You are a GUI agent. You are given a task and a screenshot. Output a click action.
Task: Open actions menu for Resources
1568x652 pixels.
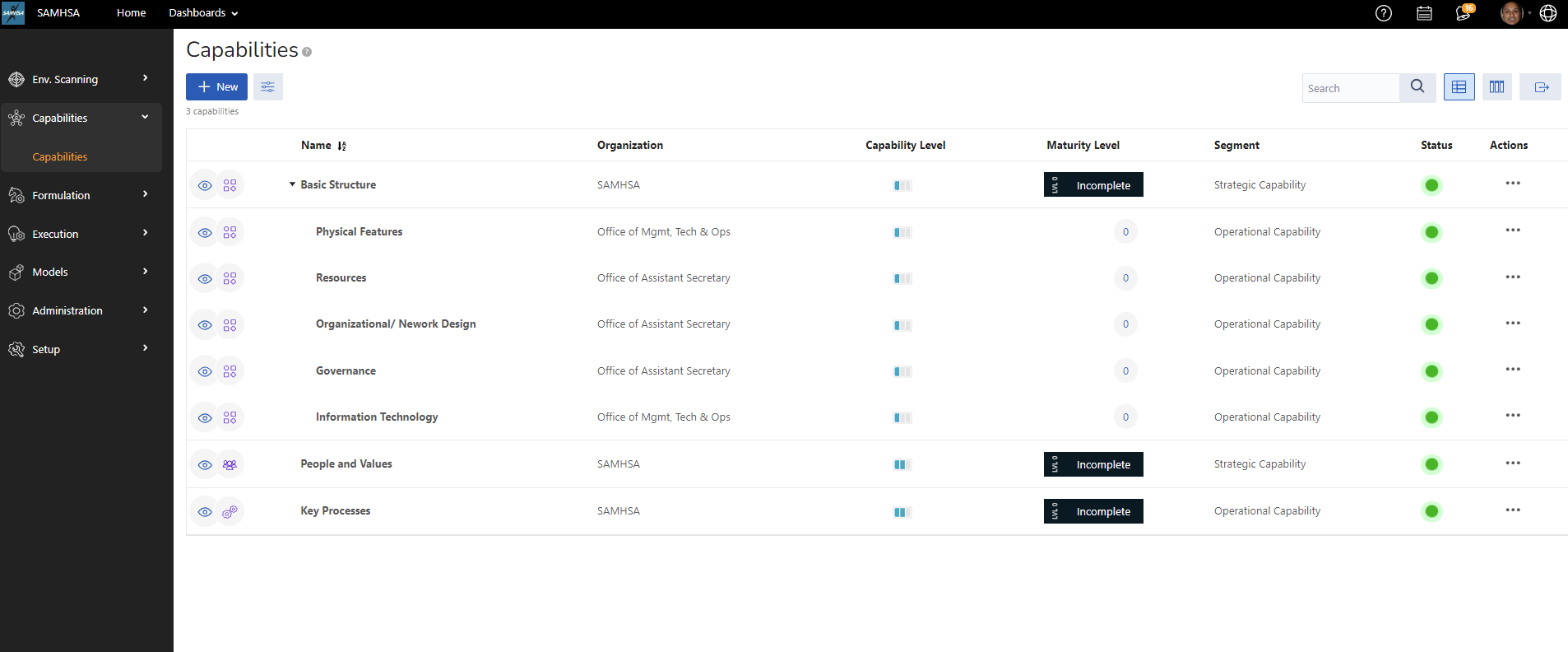coord(1513,277)
